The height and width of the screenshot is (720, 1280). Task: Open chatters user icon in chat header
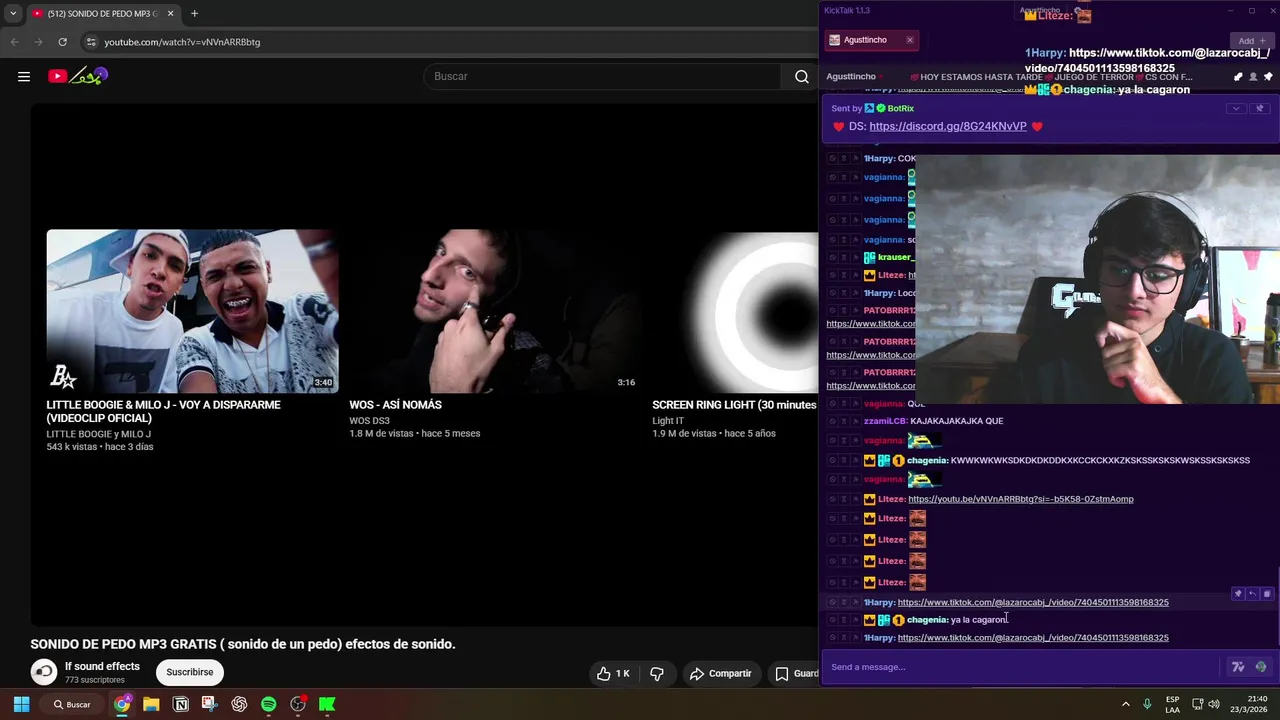pos(1253,77)
